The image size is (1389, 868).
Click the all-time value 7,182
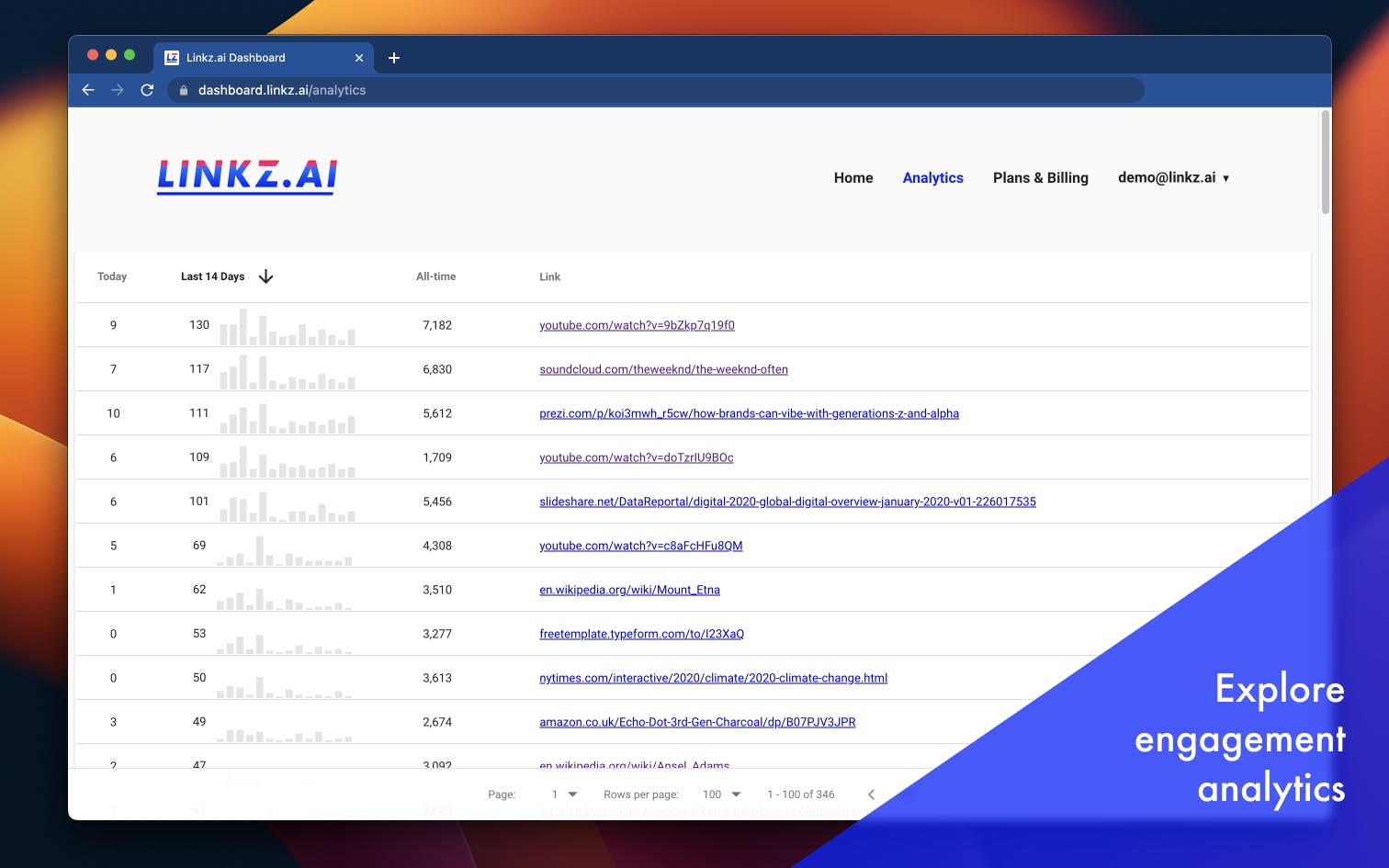click(437, 325)
